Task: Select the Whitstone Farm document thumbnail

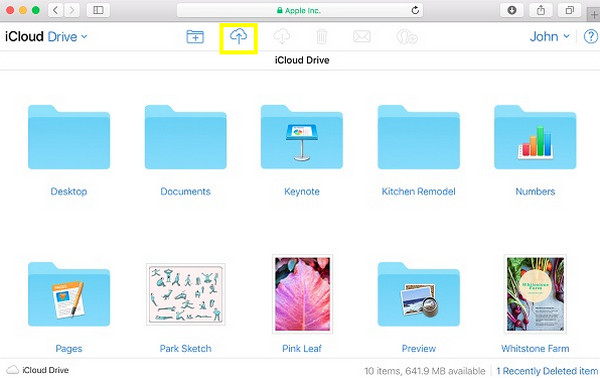Action: [x=535, y=294]
